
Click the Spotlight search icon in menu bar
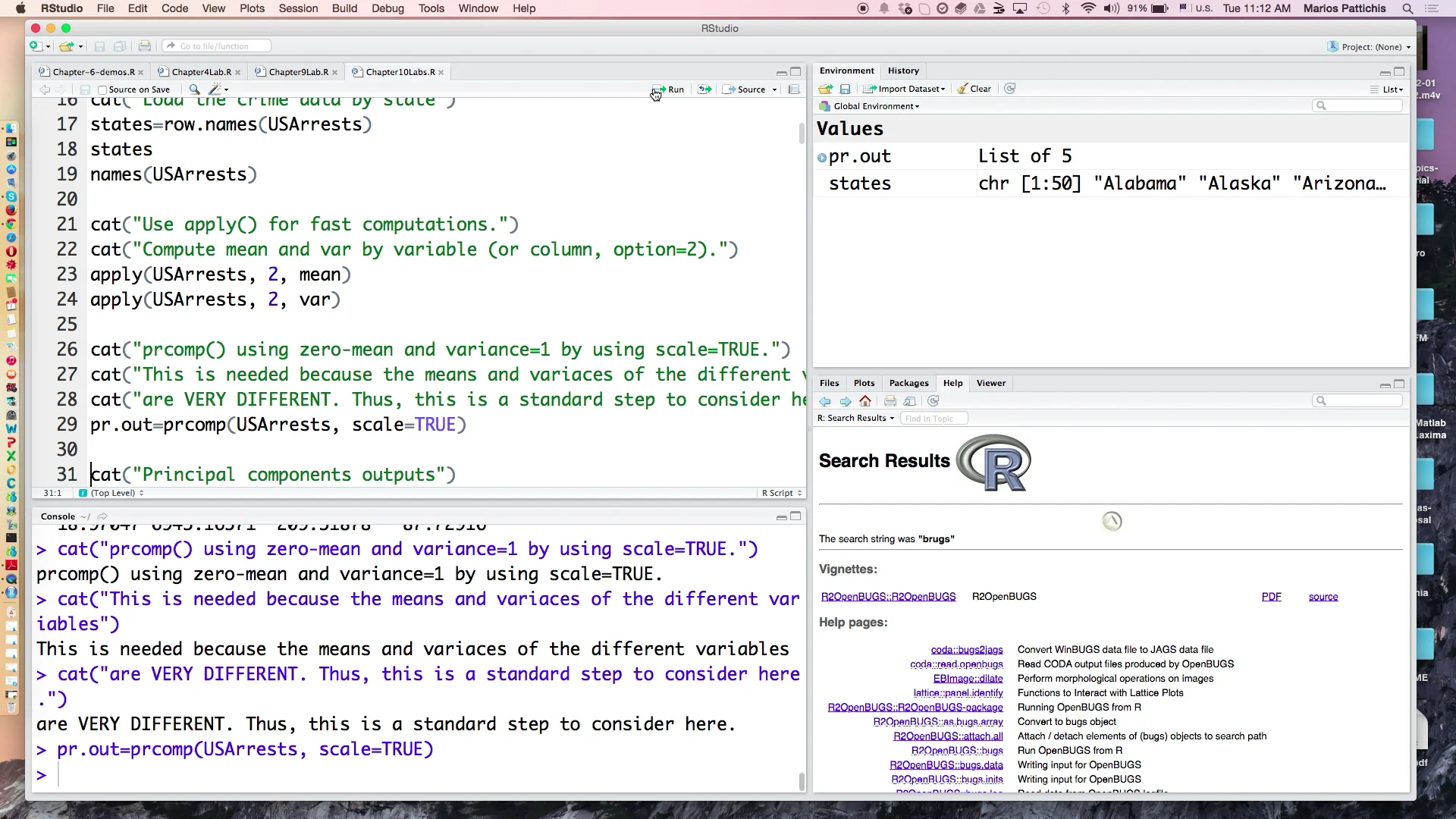pos(1407,8)
